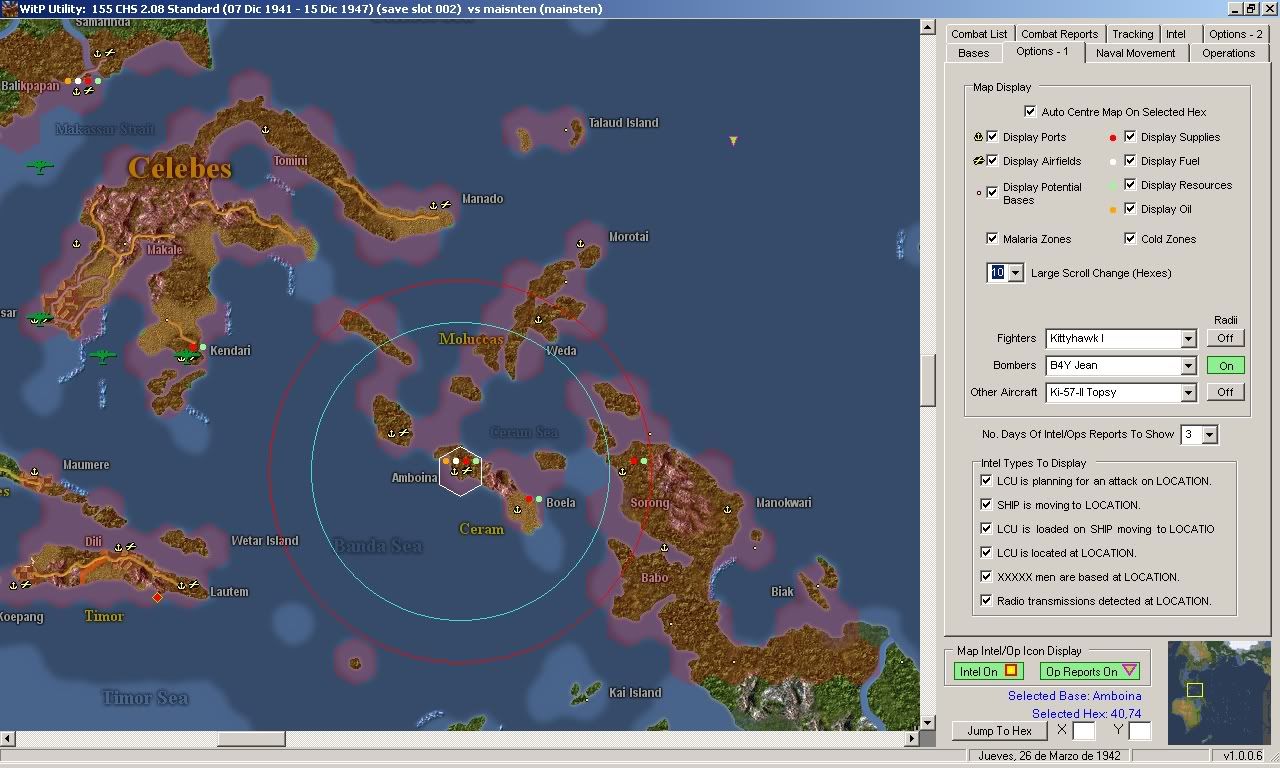Click the Op Reports On button
1280x768 pixels.
1089,671
